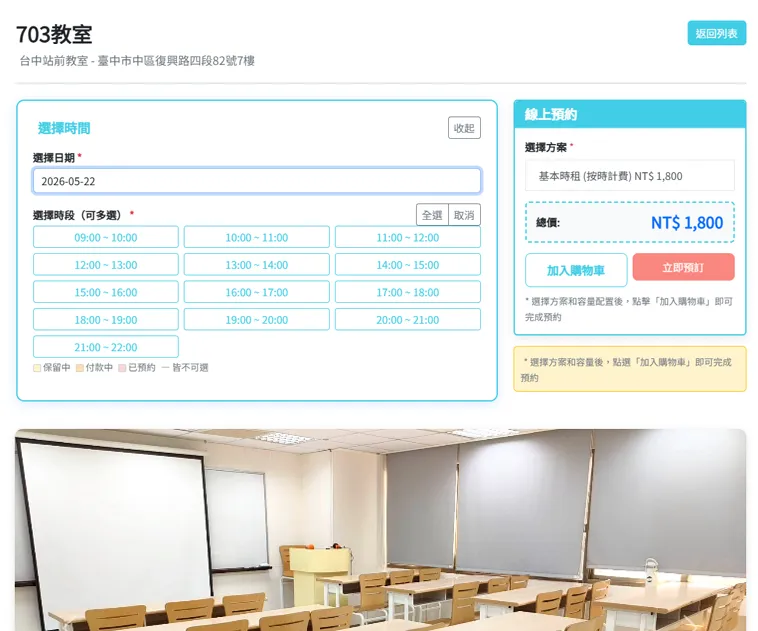Viewport: 758px width, 631px height.
Task: Click the total price NT$ 1,800
Action: (x=687, y=223)
